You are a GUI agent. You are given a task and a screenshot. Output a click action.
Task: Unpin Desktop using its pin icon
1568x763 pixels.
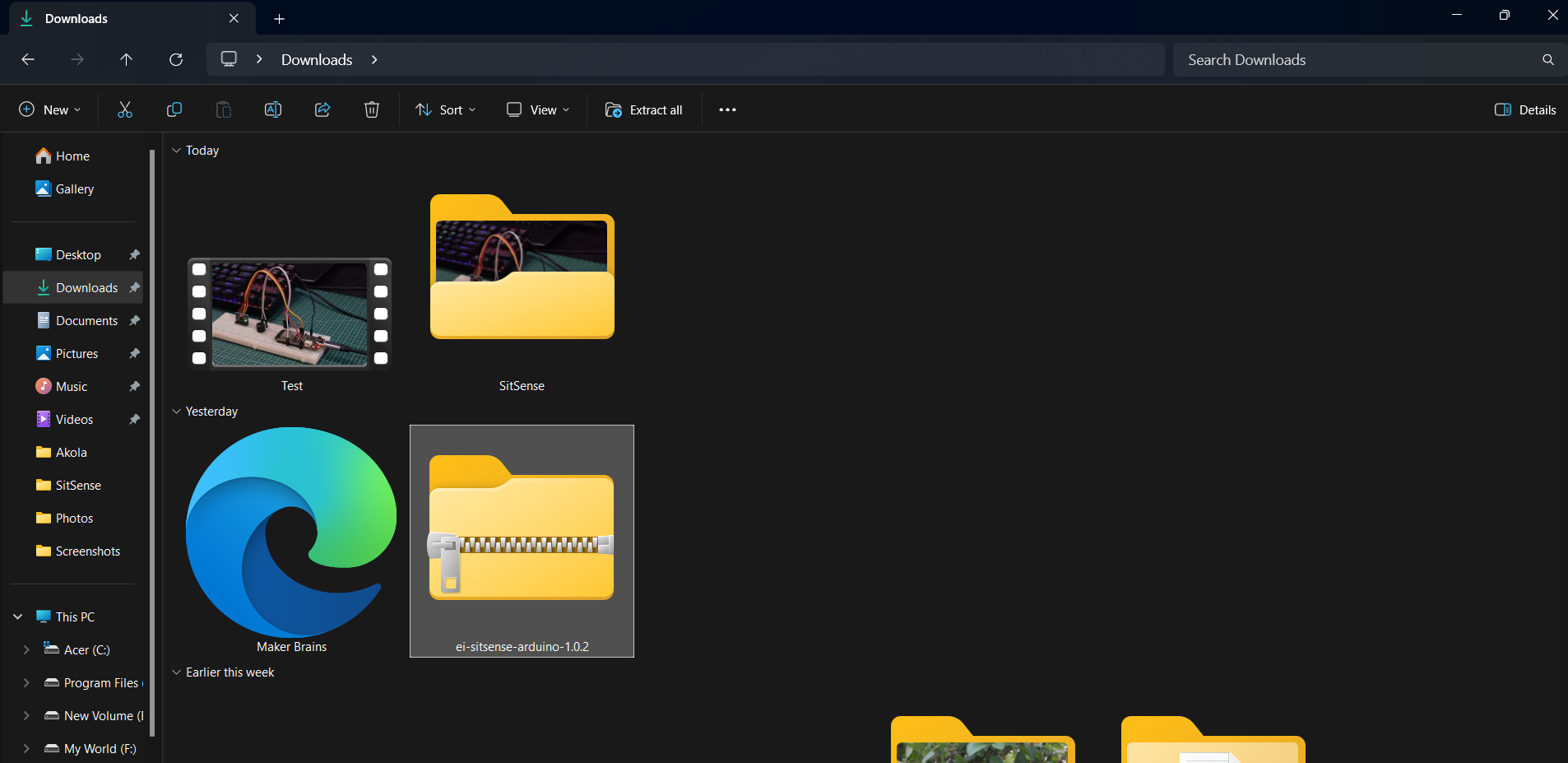tap(134, 255)
